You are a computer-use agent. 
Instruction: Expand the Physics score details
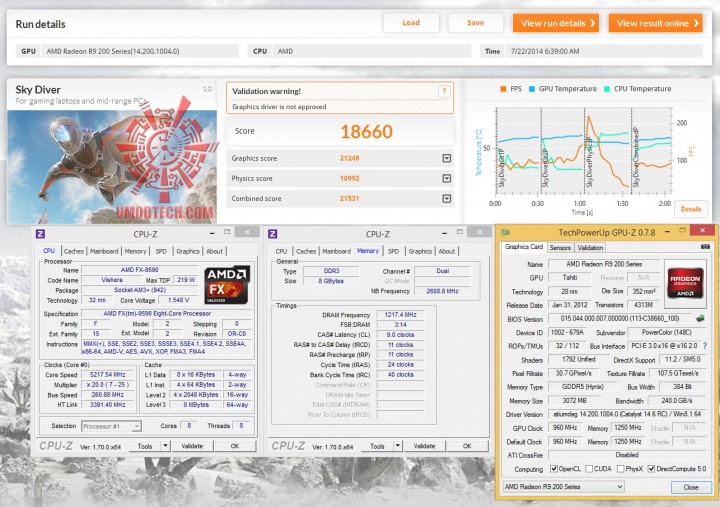(446, 178)
